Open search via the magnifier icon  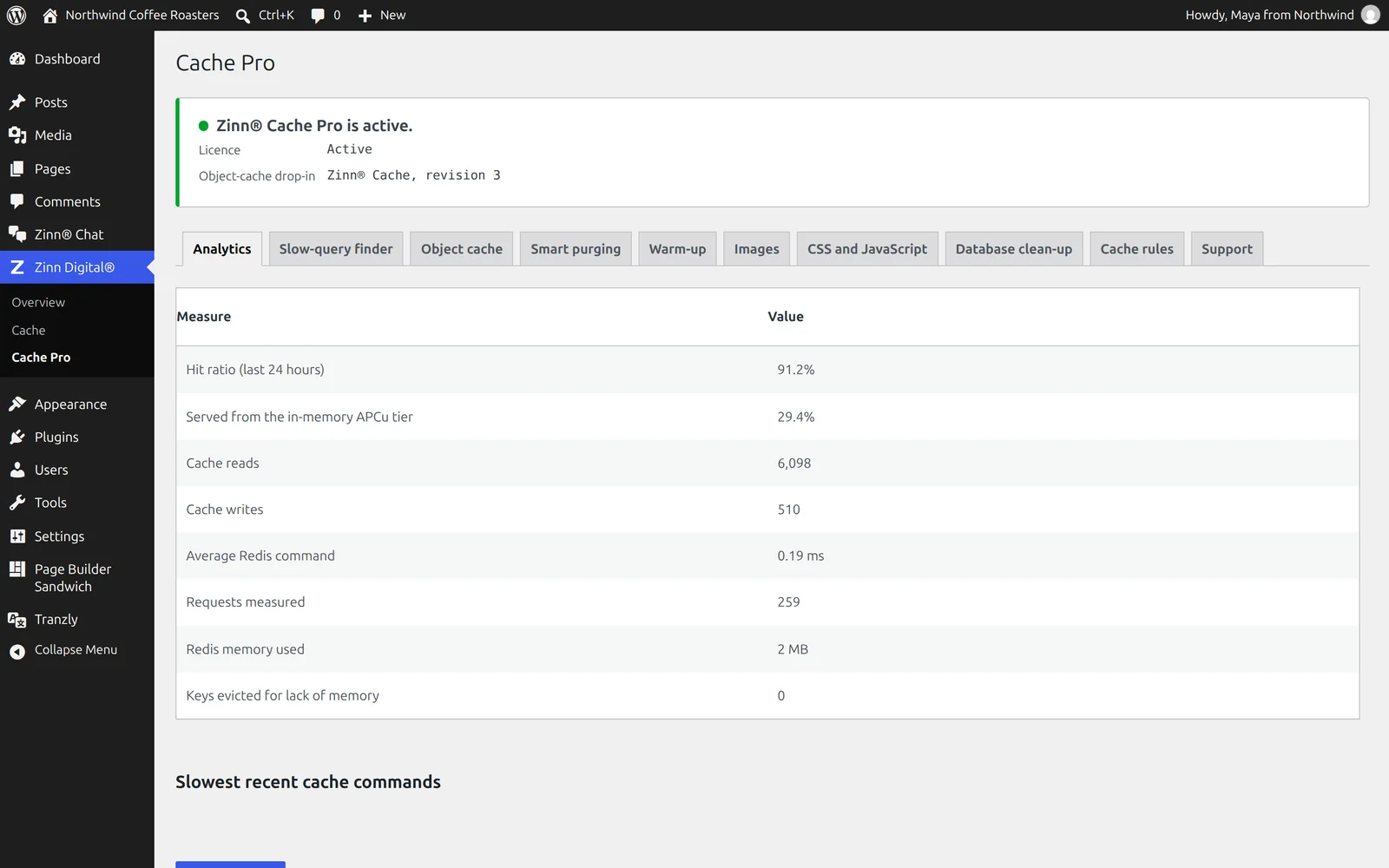(x=243, y=16)
